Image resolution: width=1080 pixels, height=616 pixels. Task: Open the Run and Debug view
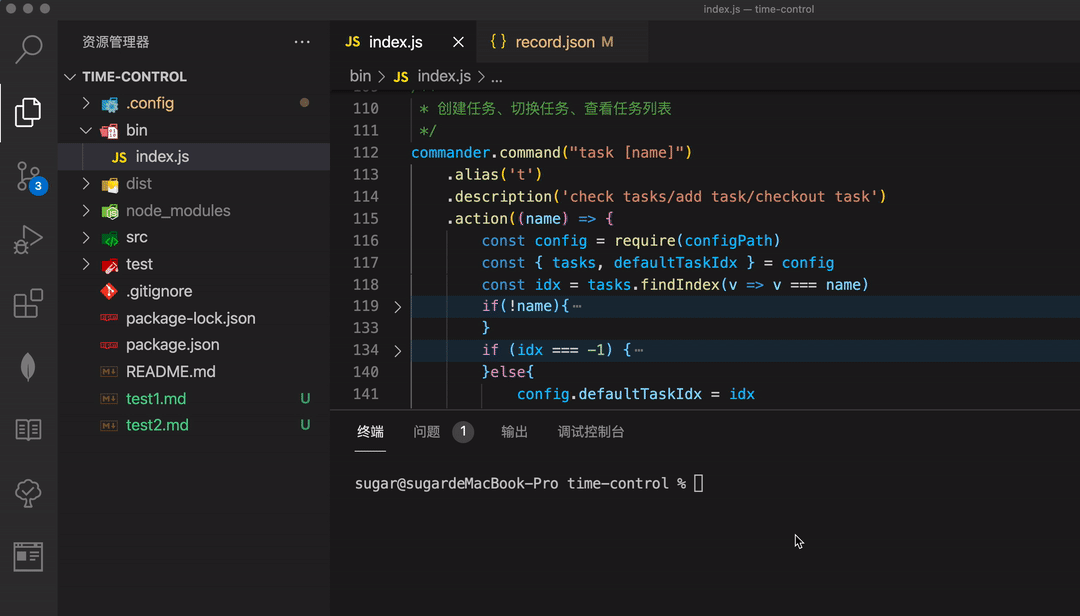(28, 239)
